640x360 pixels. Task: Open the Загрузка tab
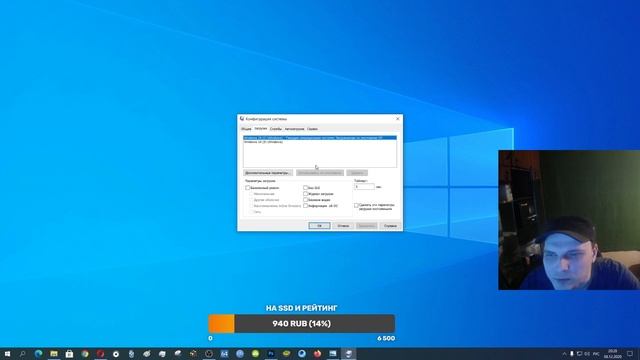pos(260,129)
